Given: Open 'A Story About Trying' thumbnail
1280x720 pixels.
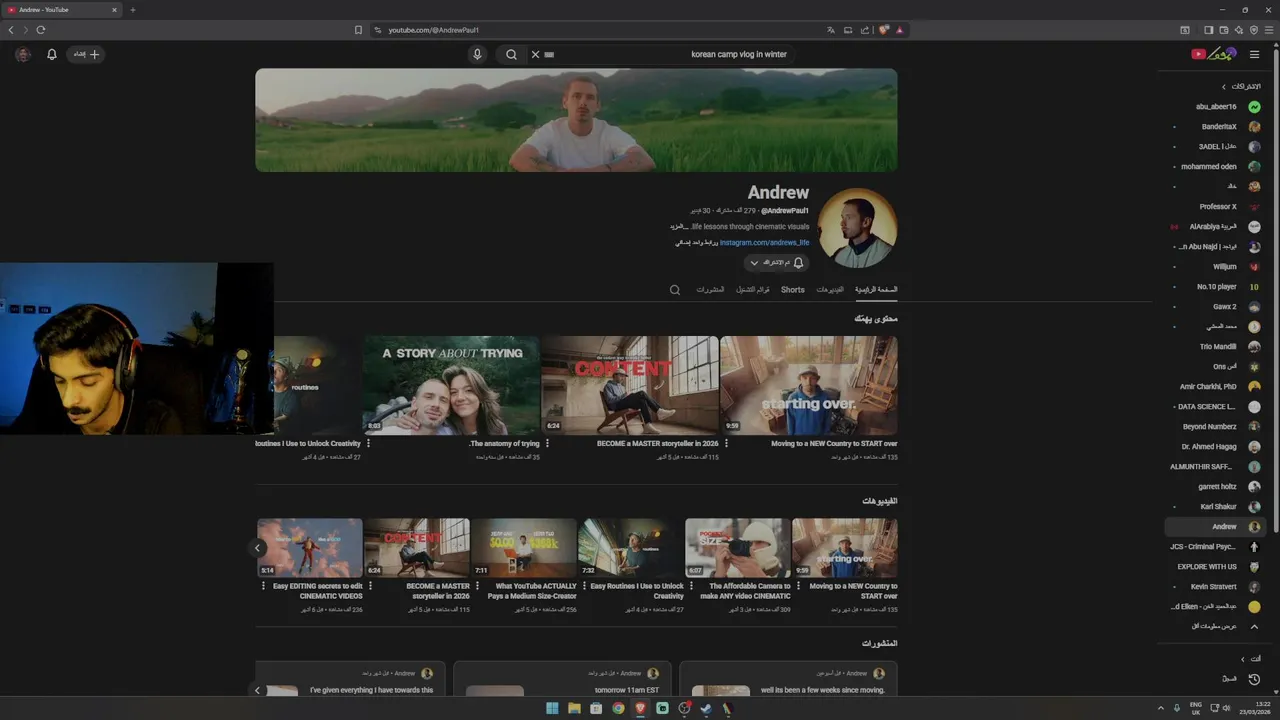Looking at the screenshot, I should click(451, 385).
